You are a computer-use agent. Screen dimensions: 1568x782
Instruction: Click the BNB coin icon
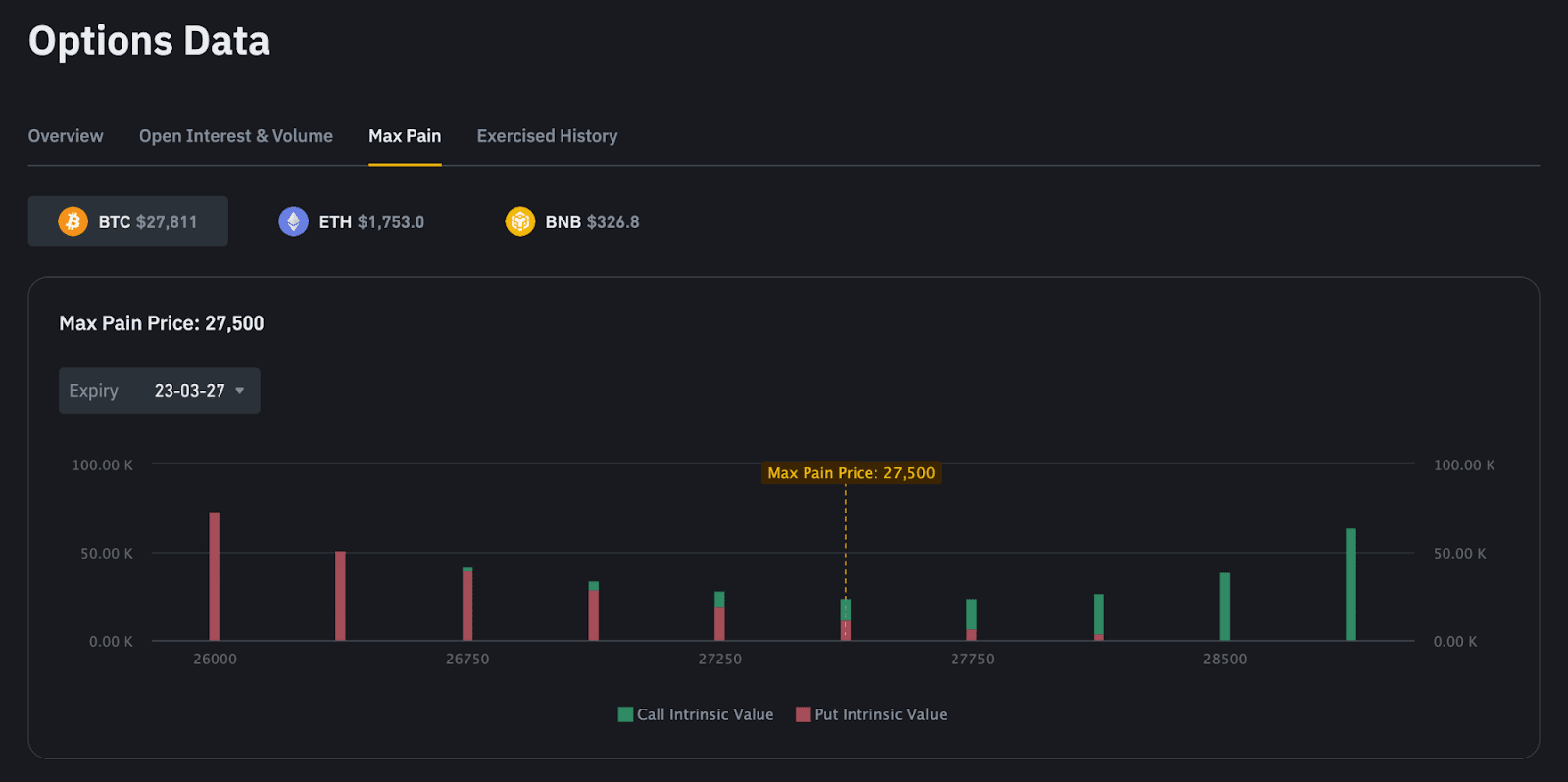[519, 221]
